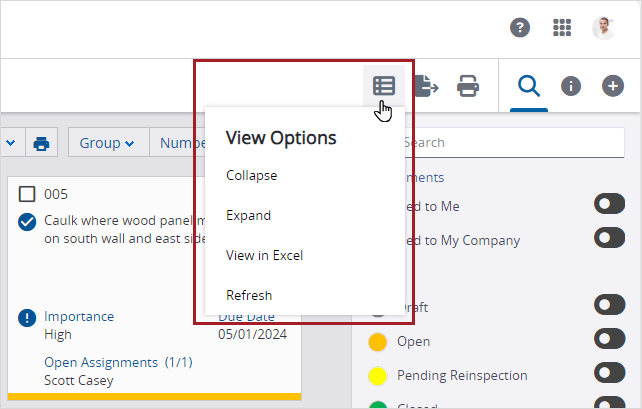Select View in Excel option
The height and width of the screenshot is (409, 642).
click(x=265, y=255)
